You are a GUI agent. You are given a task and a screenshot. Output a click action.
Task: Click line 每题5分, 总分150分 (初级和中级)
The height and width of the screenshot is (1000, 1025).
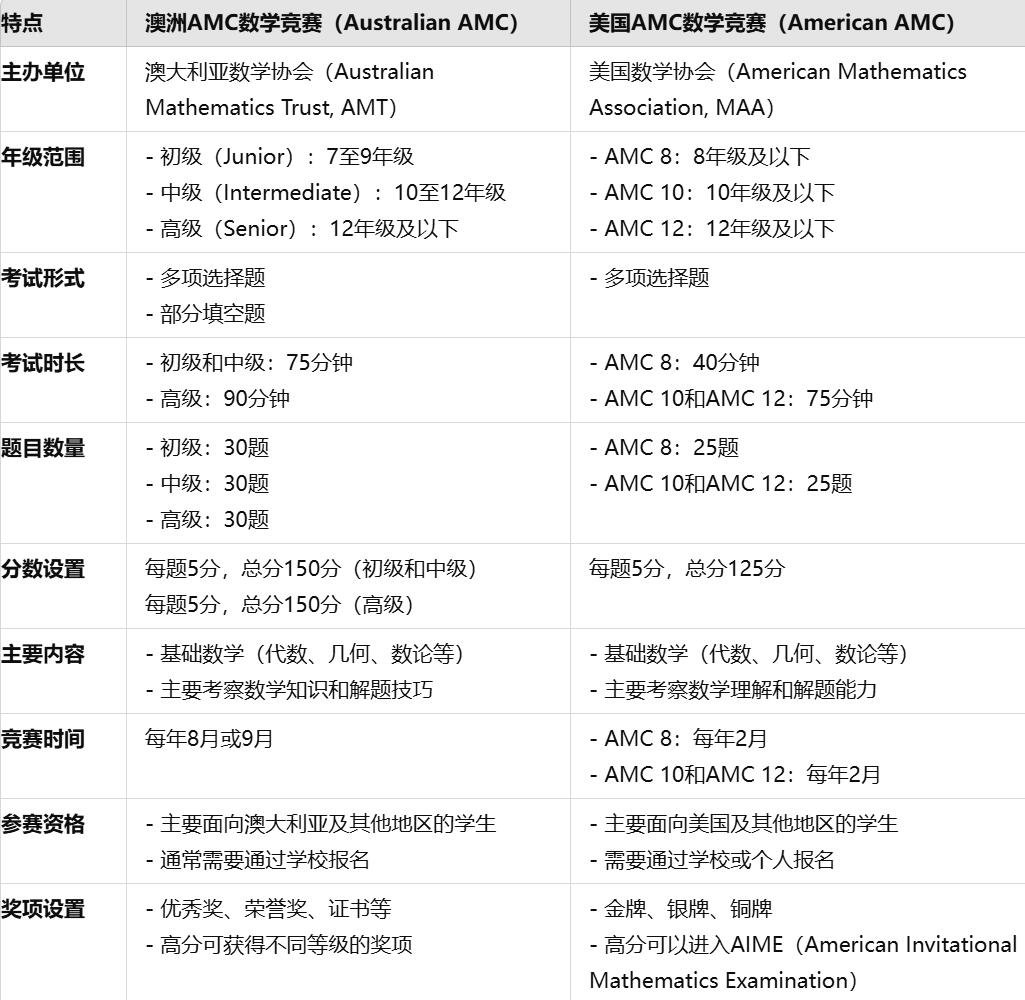coord(311,568)
